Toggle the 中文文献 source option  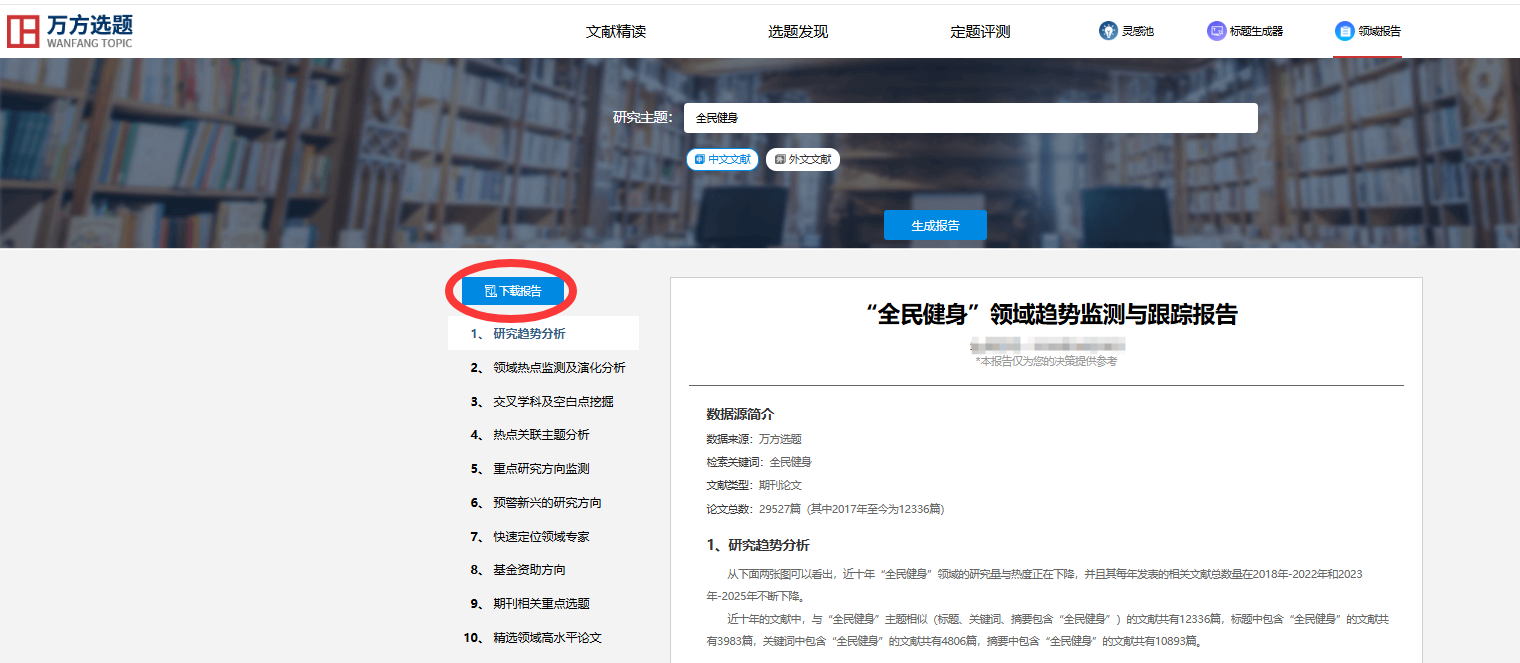(x=722, y=159)
